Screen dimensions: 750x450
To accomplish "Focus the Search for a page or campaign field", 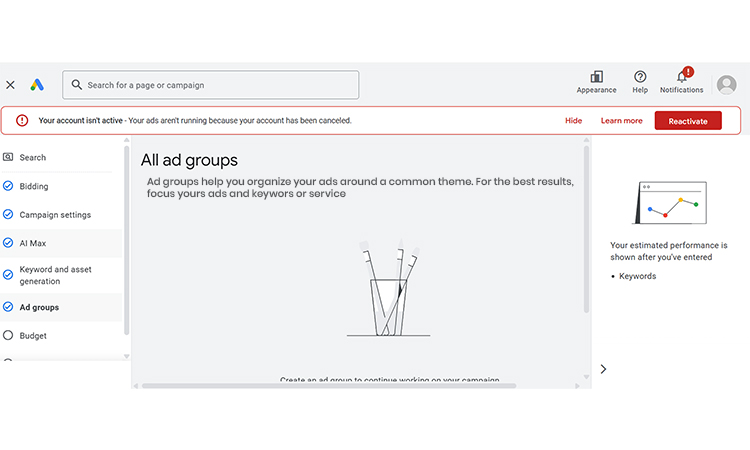I will pos(210,85).
